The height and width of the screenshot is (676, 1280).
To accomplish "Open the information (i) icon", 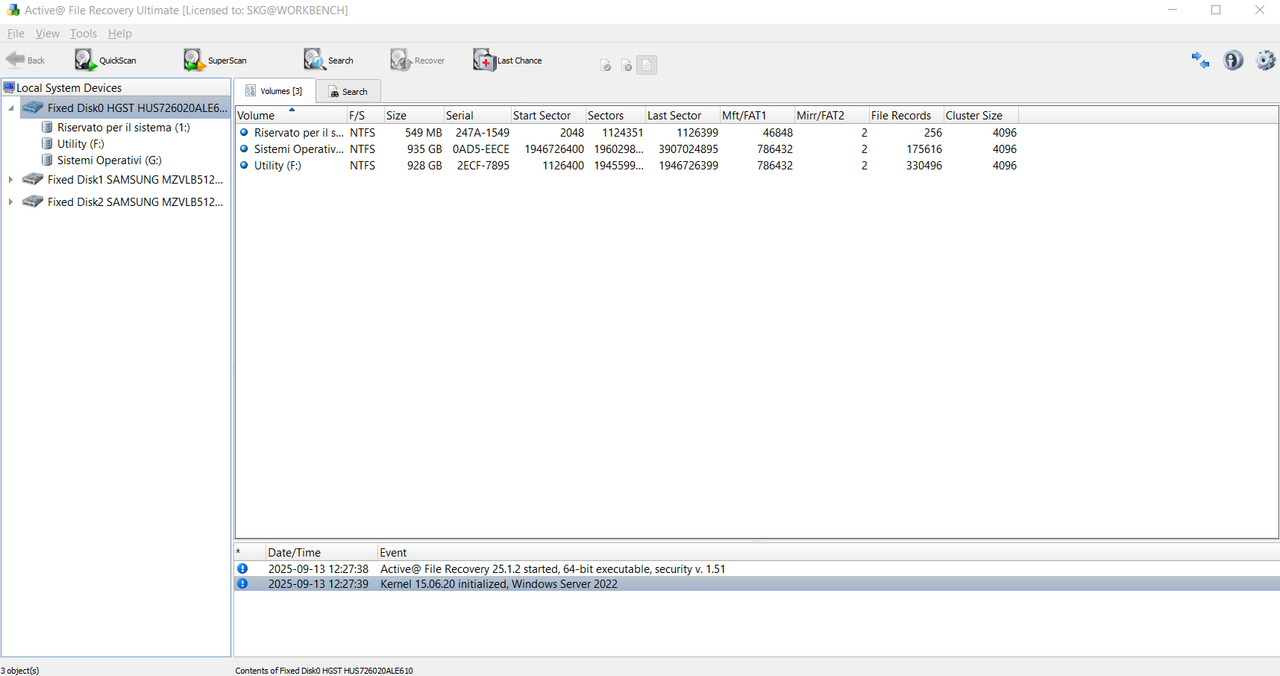I will click(x=1233, y=60).
